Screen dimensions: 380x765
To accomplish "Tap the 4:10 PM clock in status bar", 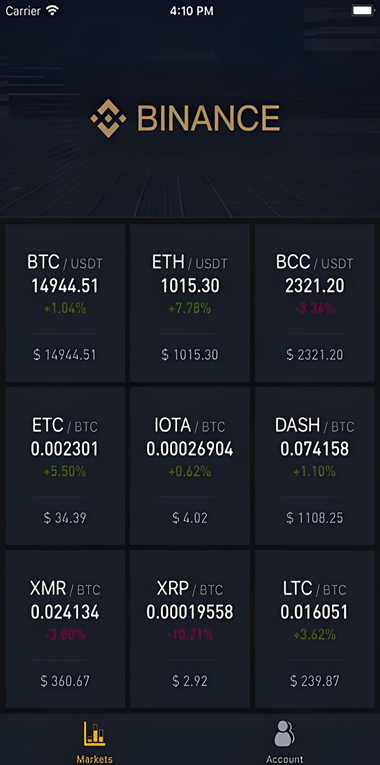I will [x=191, y=11].
